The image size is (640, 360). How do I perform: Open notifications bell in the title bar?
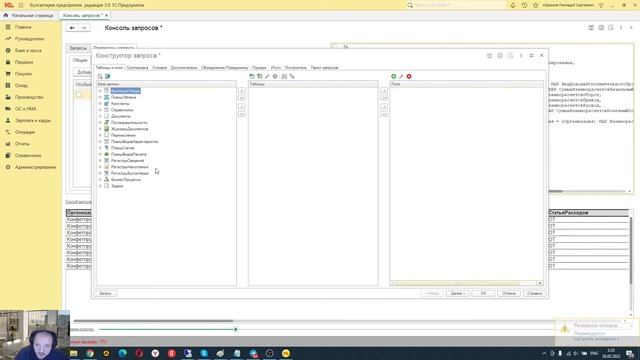pyautogui.click(x=513, y=5)
